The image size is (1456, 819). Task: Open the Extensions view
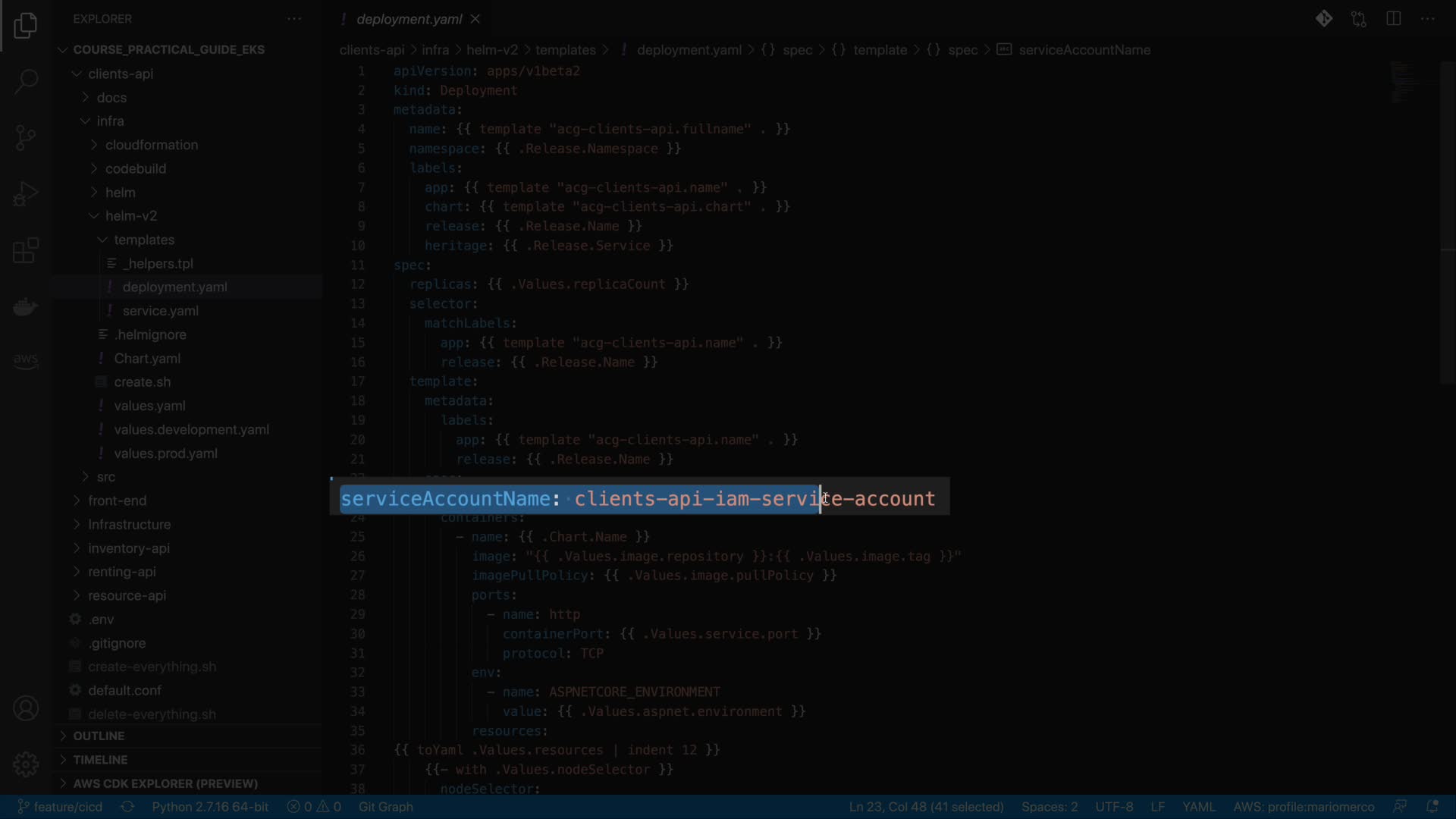pos(26,250)
